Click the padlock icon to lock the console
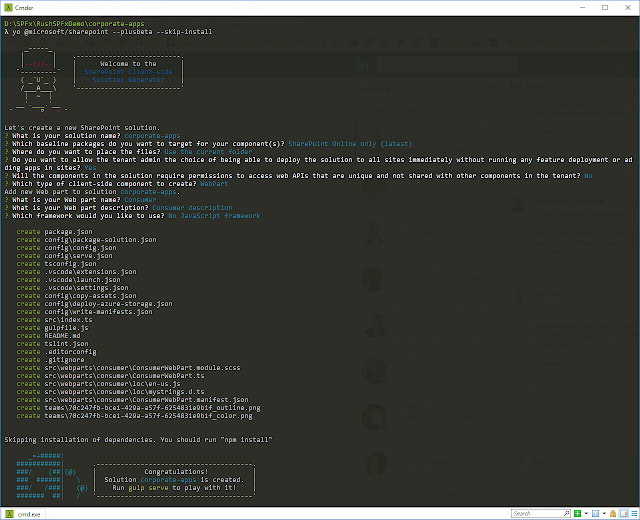Viewport: 640px width, 520px height. [613, 513]
